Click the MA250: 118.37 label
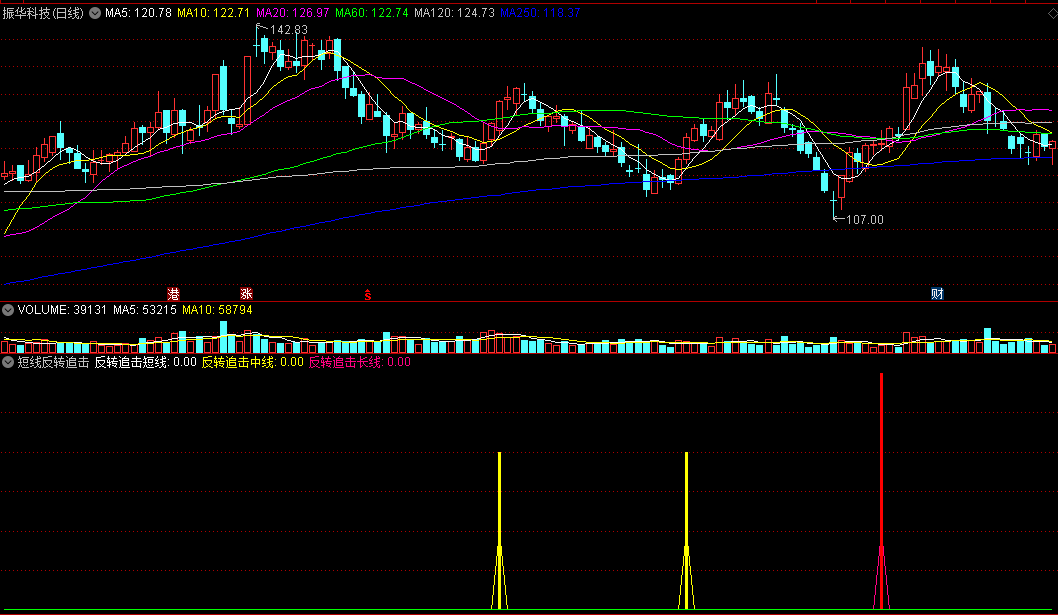1058x615 pixels. coord(540,13)
